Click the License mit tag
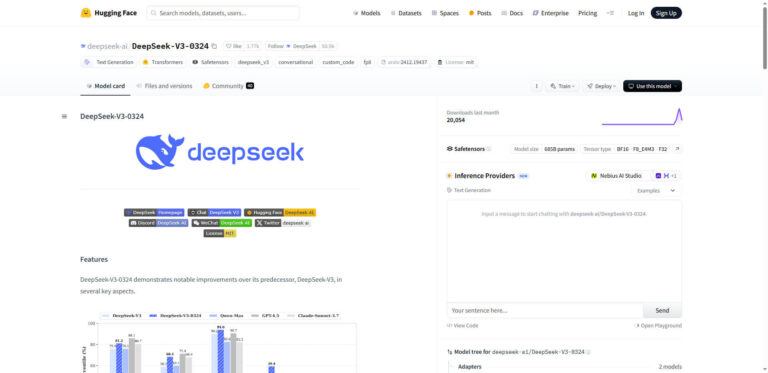This screenshot has height=373, width=768. (x=456, y=62)
